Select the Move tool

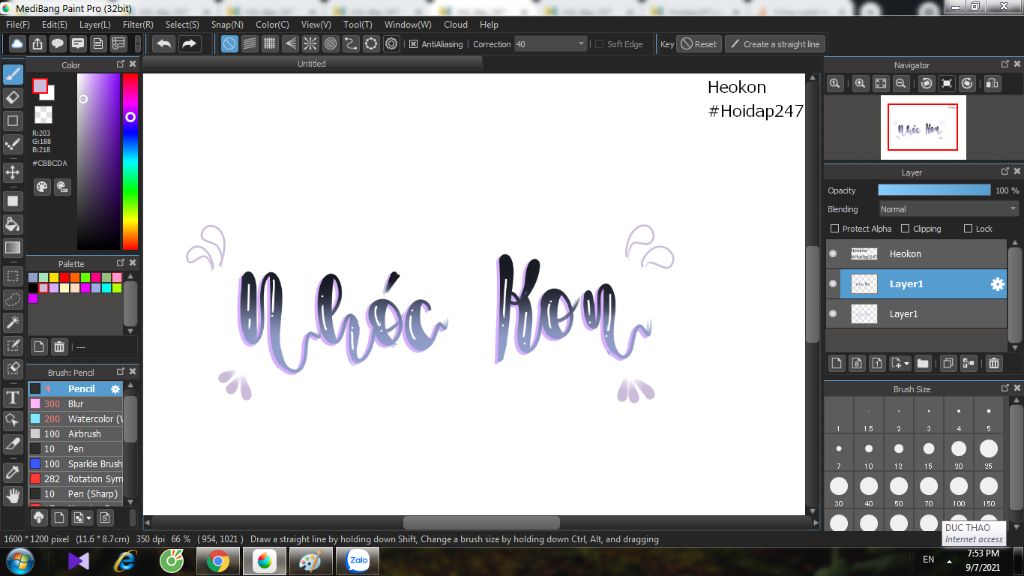point(13,172)
